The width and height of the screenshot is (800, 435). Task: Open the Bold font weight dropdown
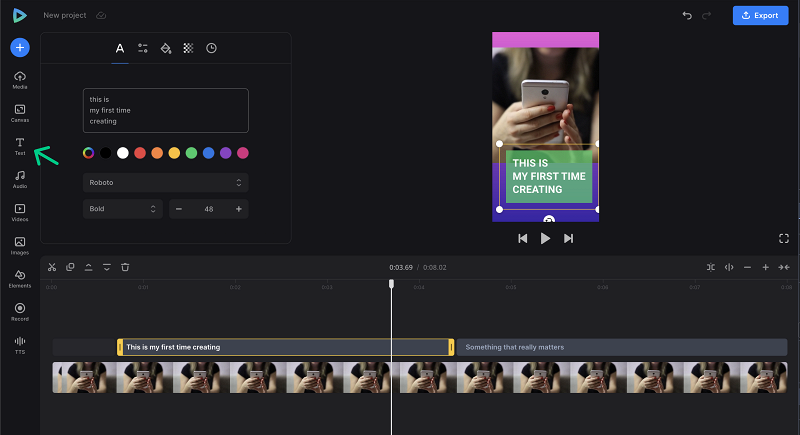123,209
